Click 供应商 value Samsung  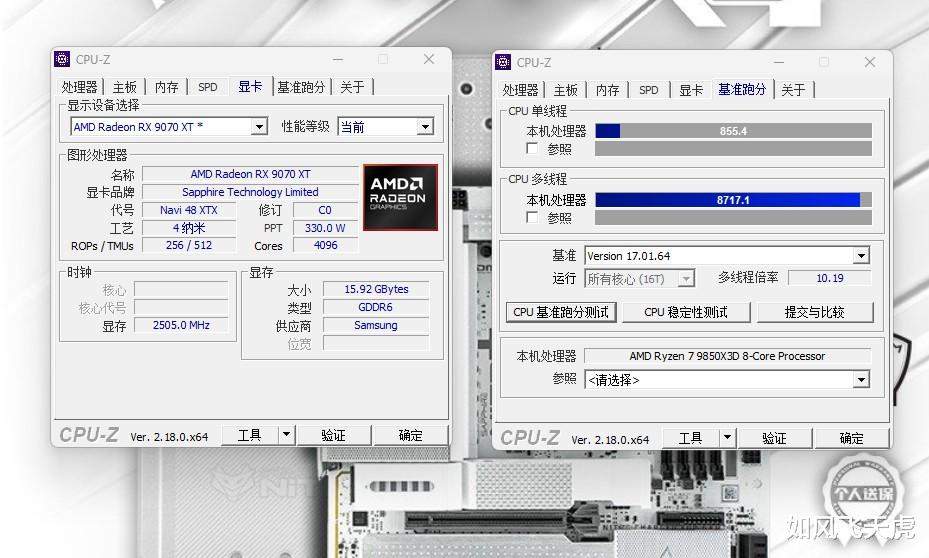(x=376, y=325)
